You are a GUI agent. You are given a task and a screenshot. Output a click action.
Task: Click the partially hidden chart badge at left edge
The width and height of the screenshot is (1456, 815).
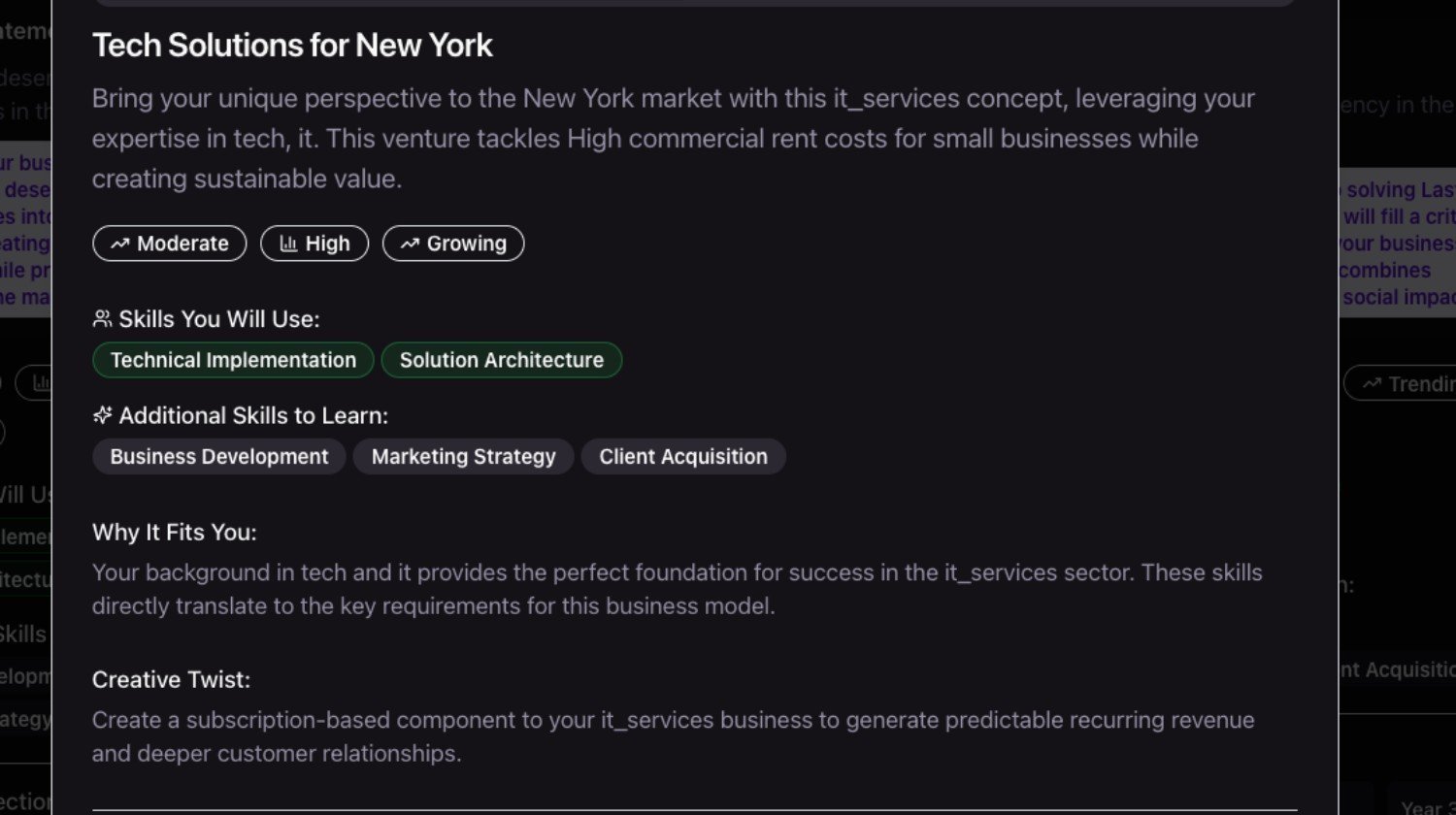[34, 383]
